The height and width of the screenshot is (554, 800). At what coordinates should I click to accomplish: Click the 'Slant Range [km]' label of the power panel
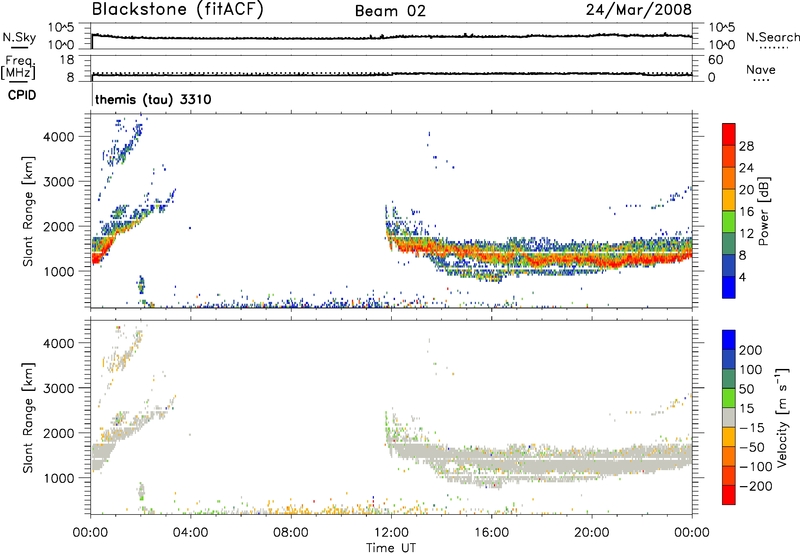(x=28, y=211)
